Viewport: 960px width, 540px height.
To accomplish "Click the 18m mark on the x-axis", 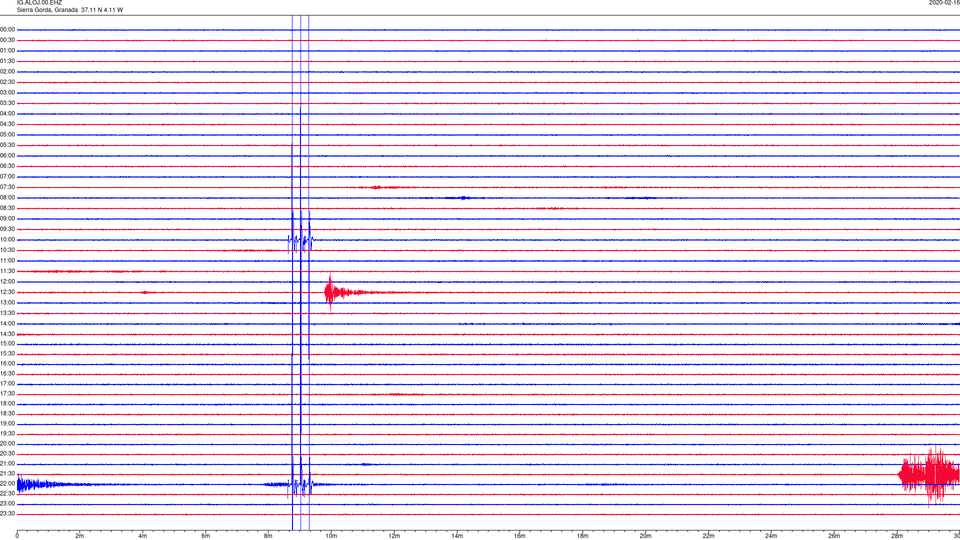I will [x=582, y=536].
